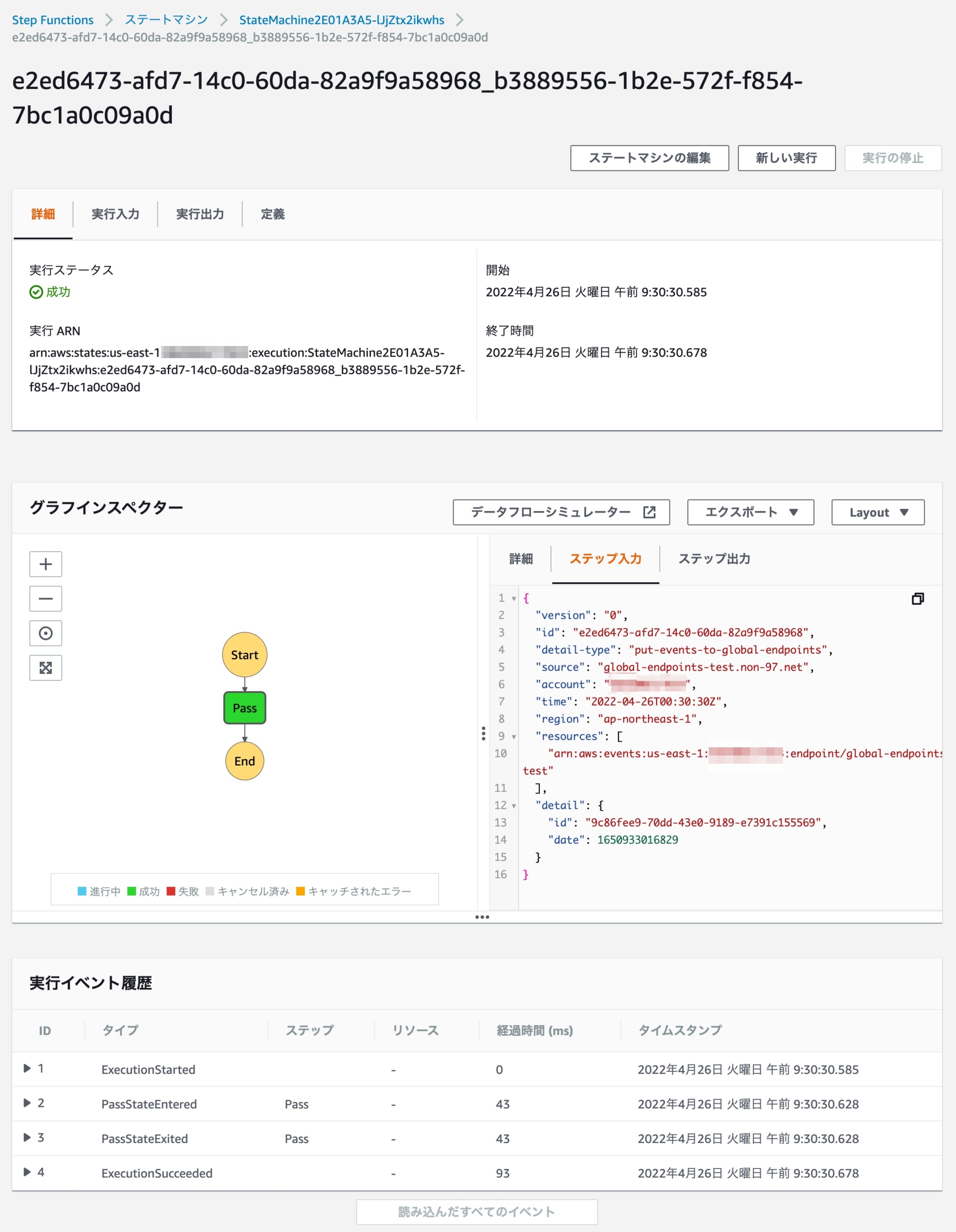This screenshot has height=1232, width=956.
Task: Expand event row 4 ExecutionSucceeded
Action: pos(26,1172)
